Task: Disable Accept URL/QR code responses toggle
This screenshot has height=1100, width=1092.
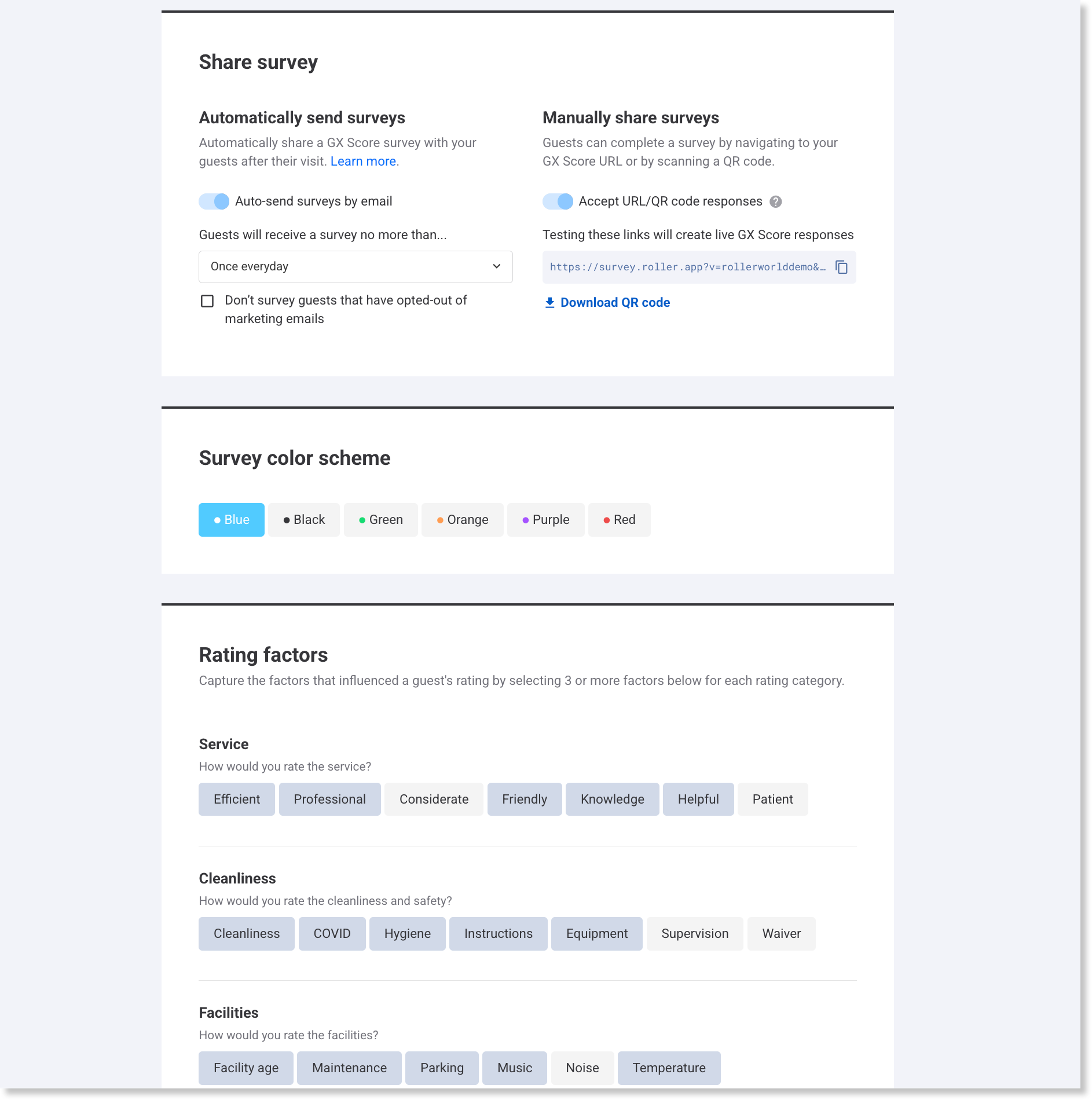Action: [558, 201]
